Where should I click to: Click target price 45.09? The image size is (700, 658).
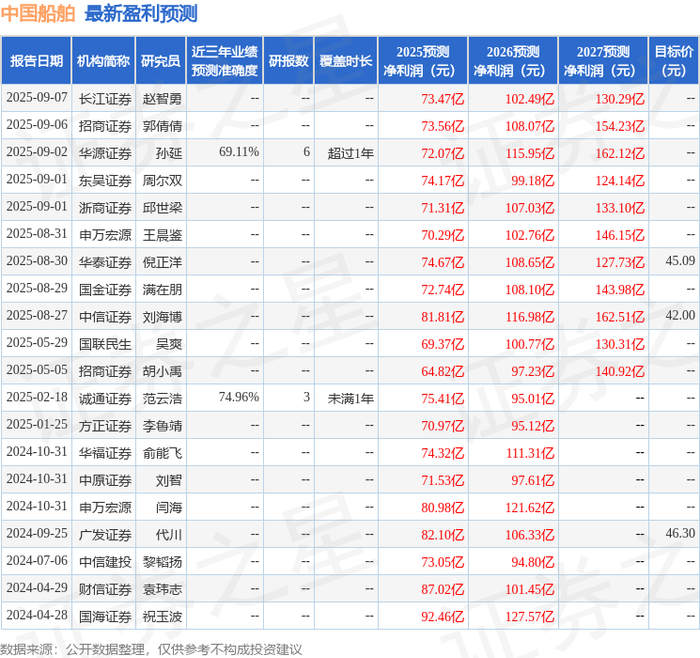point(680,260)
